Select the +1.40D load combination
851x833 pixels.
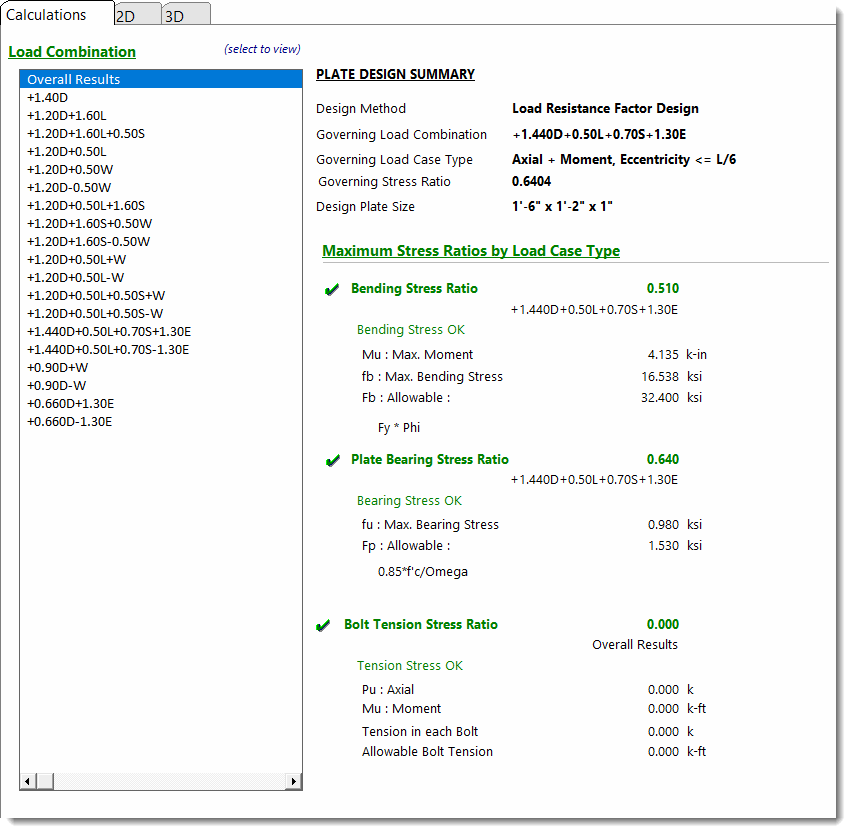pos(47,97)
